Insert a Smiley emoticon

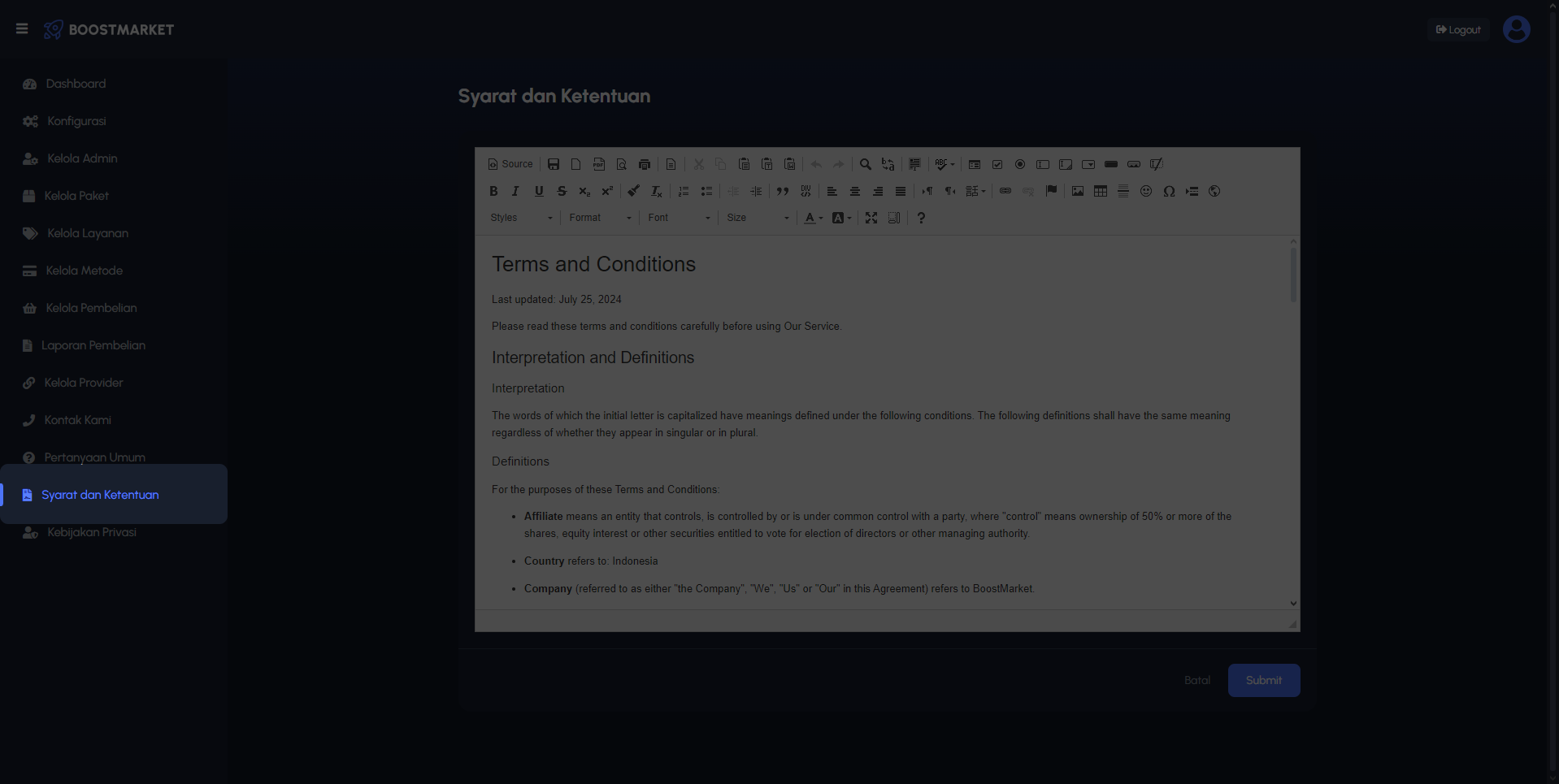1146,191
